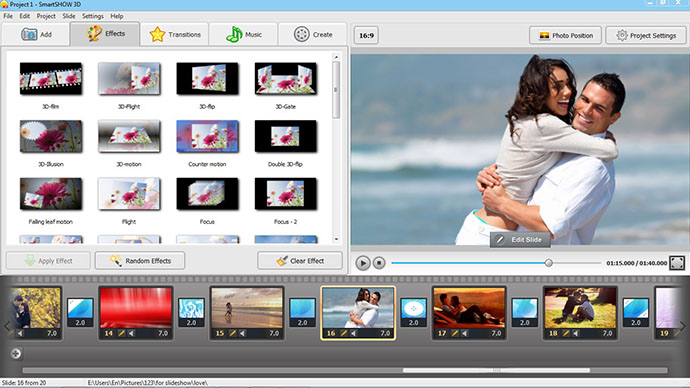Screen dimensions: 690x388
Task: Click timeline right navigation arrow
Action: pyautogui.click(x=683, y=326)
